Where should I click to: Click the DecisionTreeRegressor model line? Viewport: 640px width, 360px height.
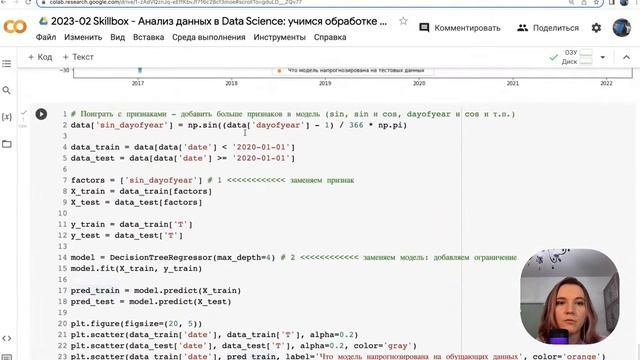[294, 258]
